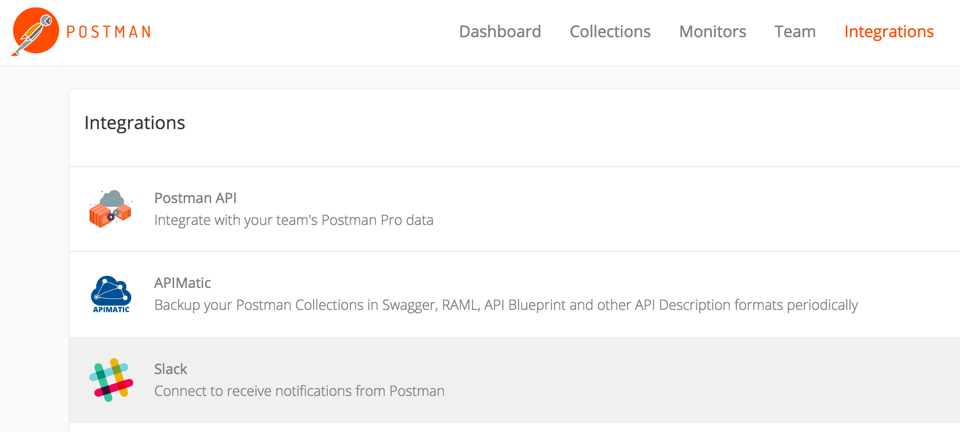The width and height of the screenshot is (960, 434).
Task: Open the Dashboard tab
Action: 500,31
